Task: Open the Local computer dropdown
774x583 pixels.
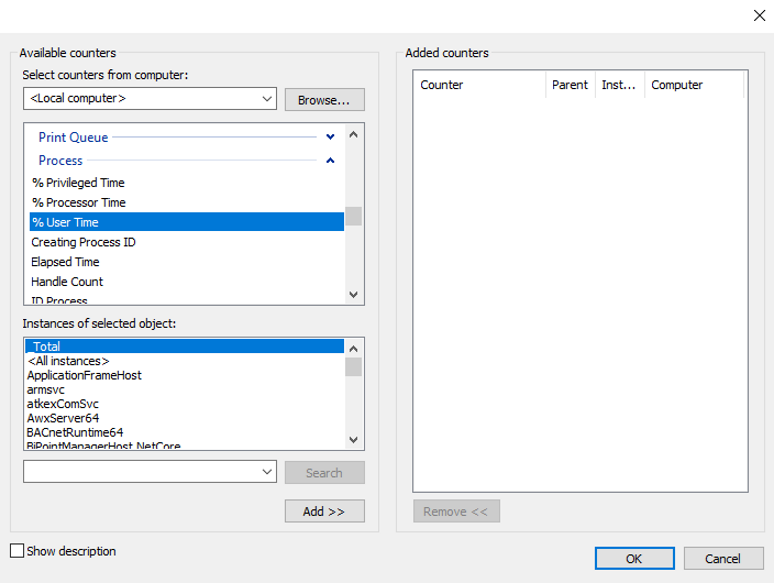Action: click(266, 99)
